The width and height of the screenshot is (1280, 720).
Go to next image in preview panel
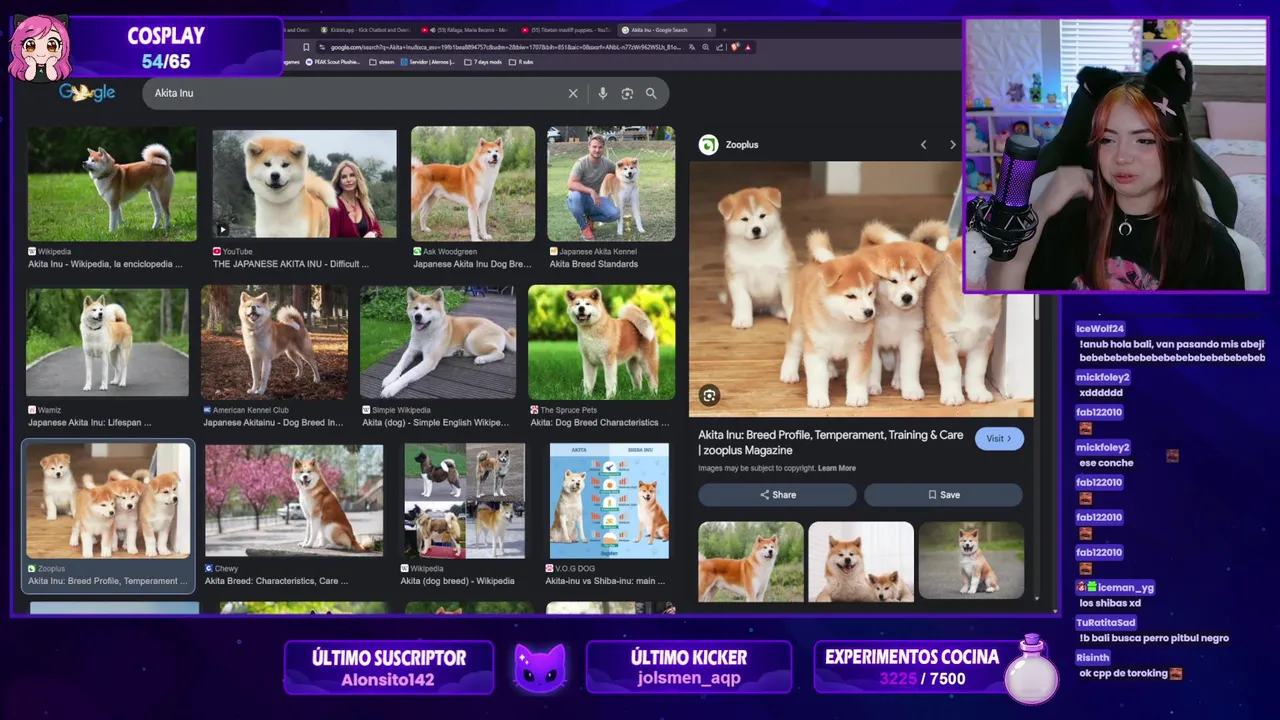tap(952, 145)
